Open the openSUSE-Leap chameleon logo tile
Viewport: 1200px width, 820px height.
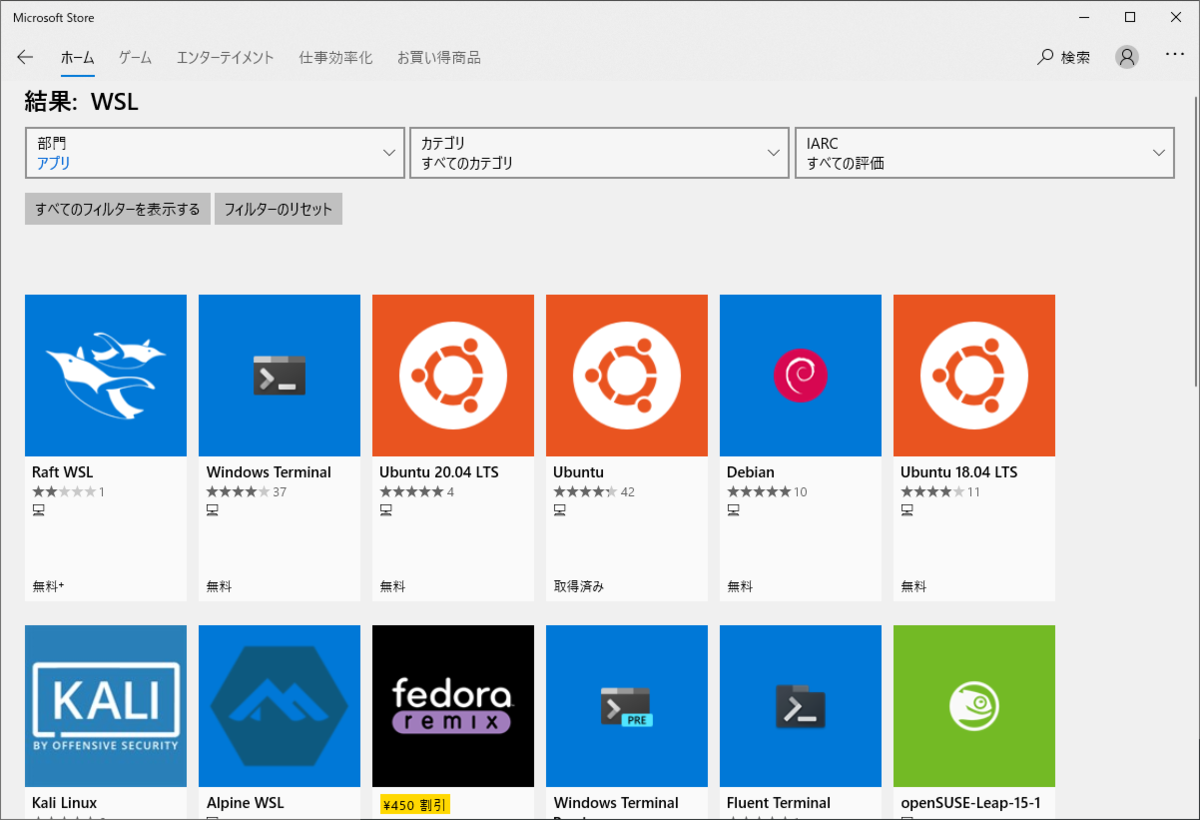point(974,706)
